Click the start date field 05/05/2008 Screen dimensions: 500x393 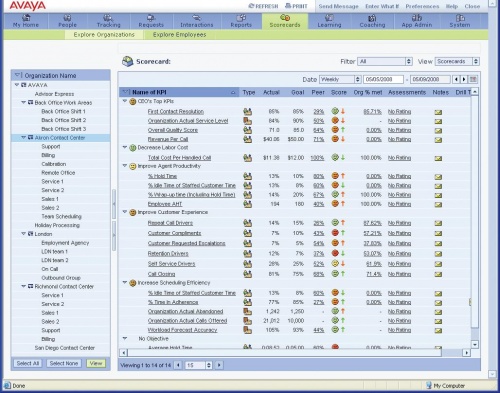point(383,79)
